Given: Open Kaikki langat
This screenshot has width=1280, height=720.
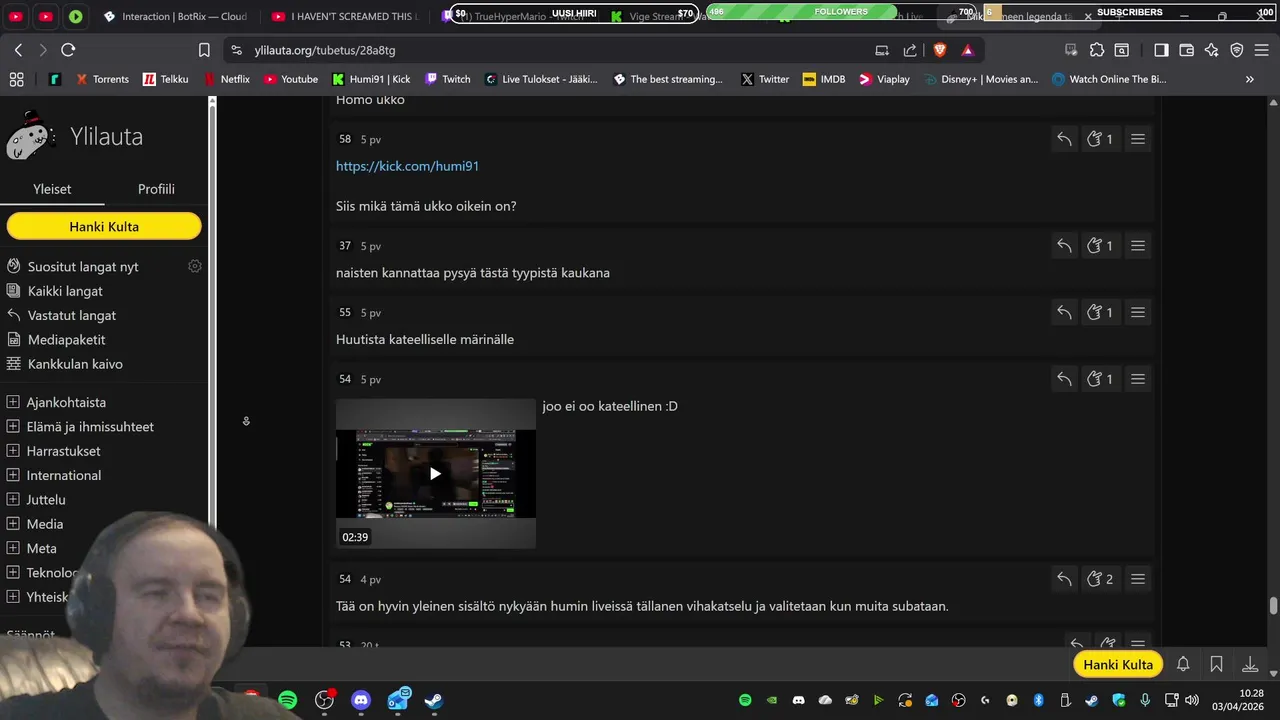Looking at the screenshot, I should (65, 291).
